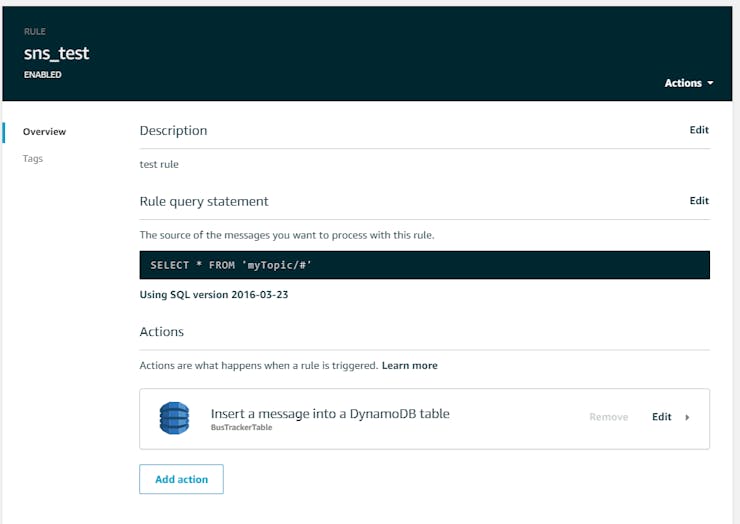Screen dimensions: 740x524
Task: Click the ENABLED status label
Action: pos(42,75)
